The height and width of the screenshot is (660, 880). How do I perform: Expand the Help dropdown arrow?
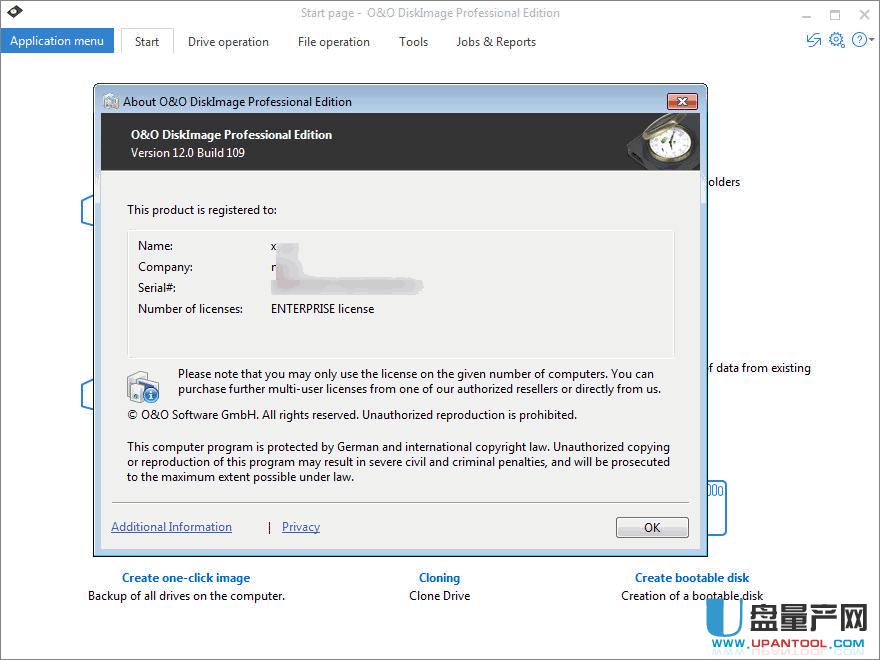click(x=872, y=41)
